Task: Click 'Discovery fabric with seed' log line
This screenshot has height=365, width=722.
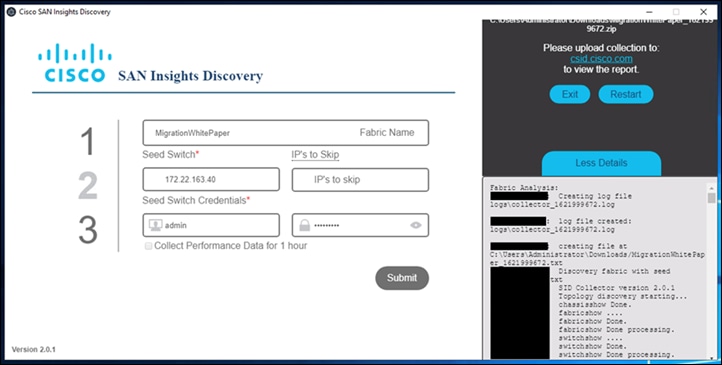Action: [614, 271]
